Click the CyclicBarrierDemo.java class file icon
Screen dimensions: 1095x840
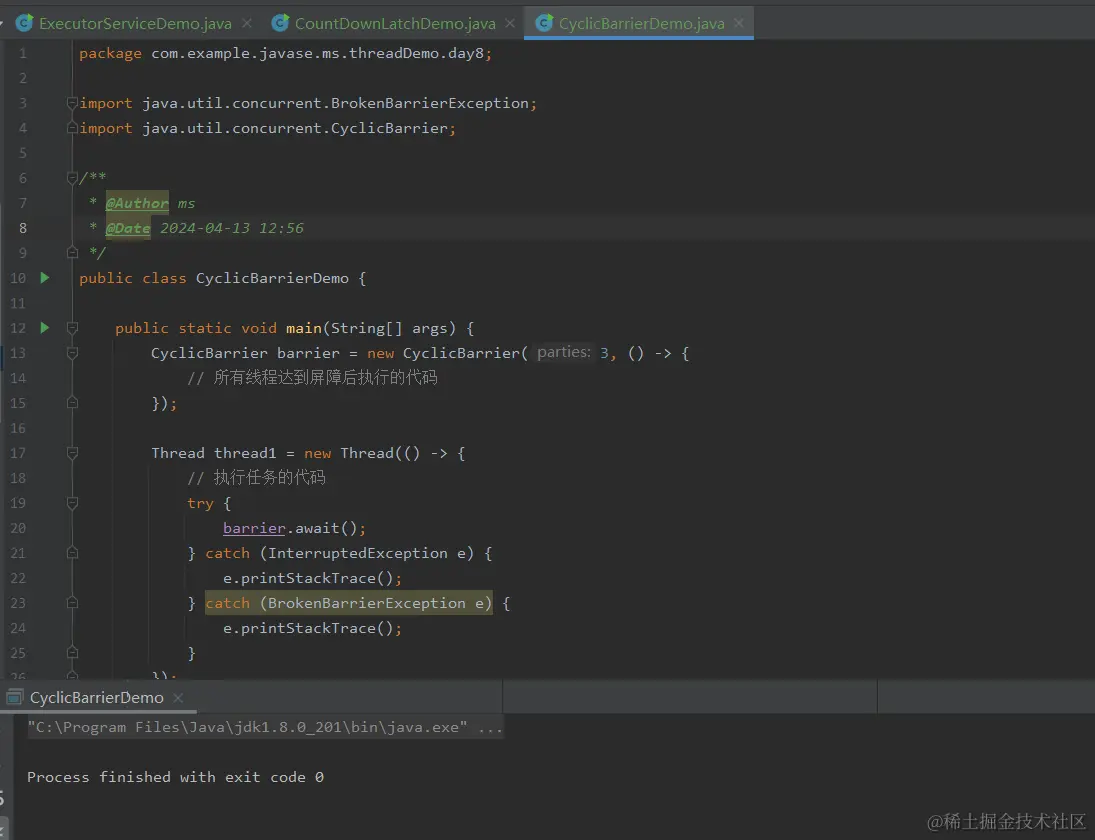click(544, 23)
